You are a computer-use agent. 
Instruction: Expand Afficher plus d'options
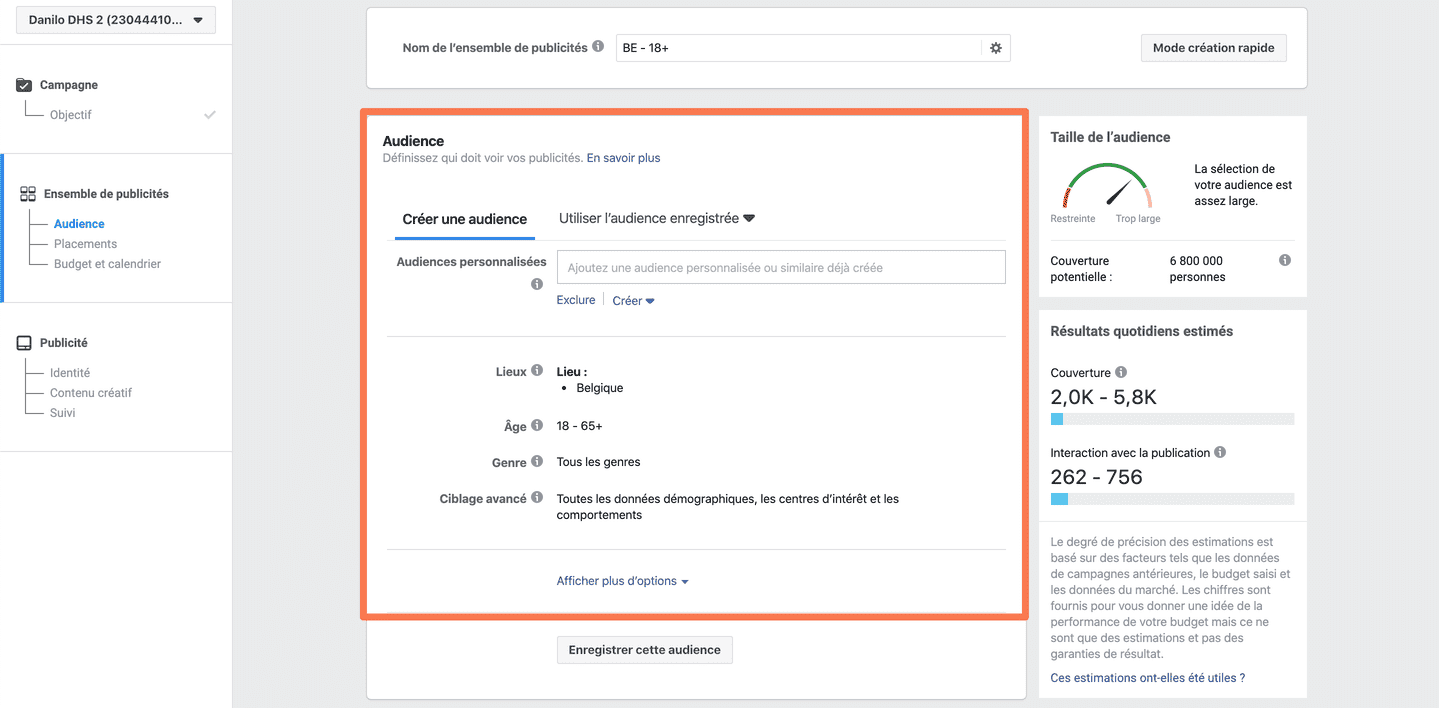(622, 581)
